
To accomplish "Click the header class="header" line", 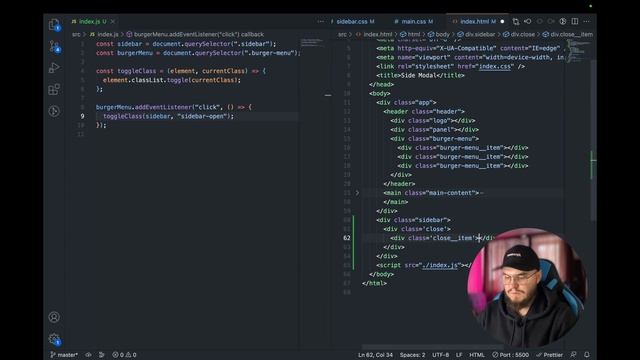I will (424, 111).
